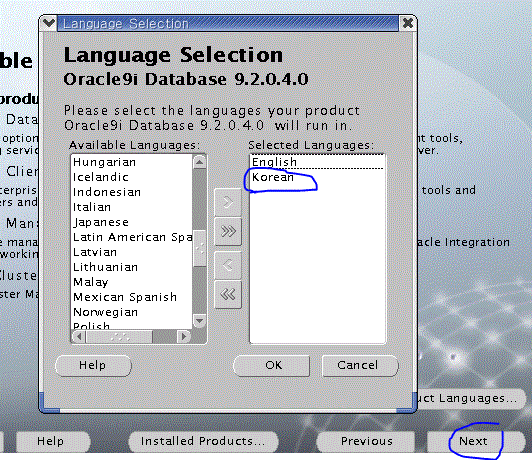Close the Language Selection dialog
Image resolution: width=532 pixels, height=460 pixels.
407,23
